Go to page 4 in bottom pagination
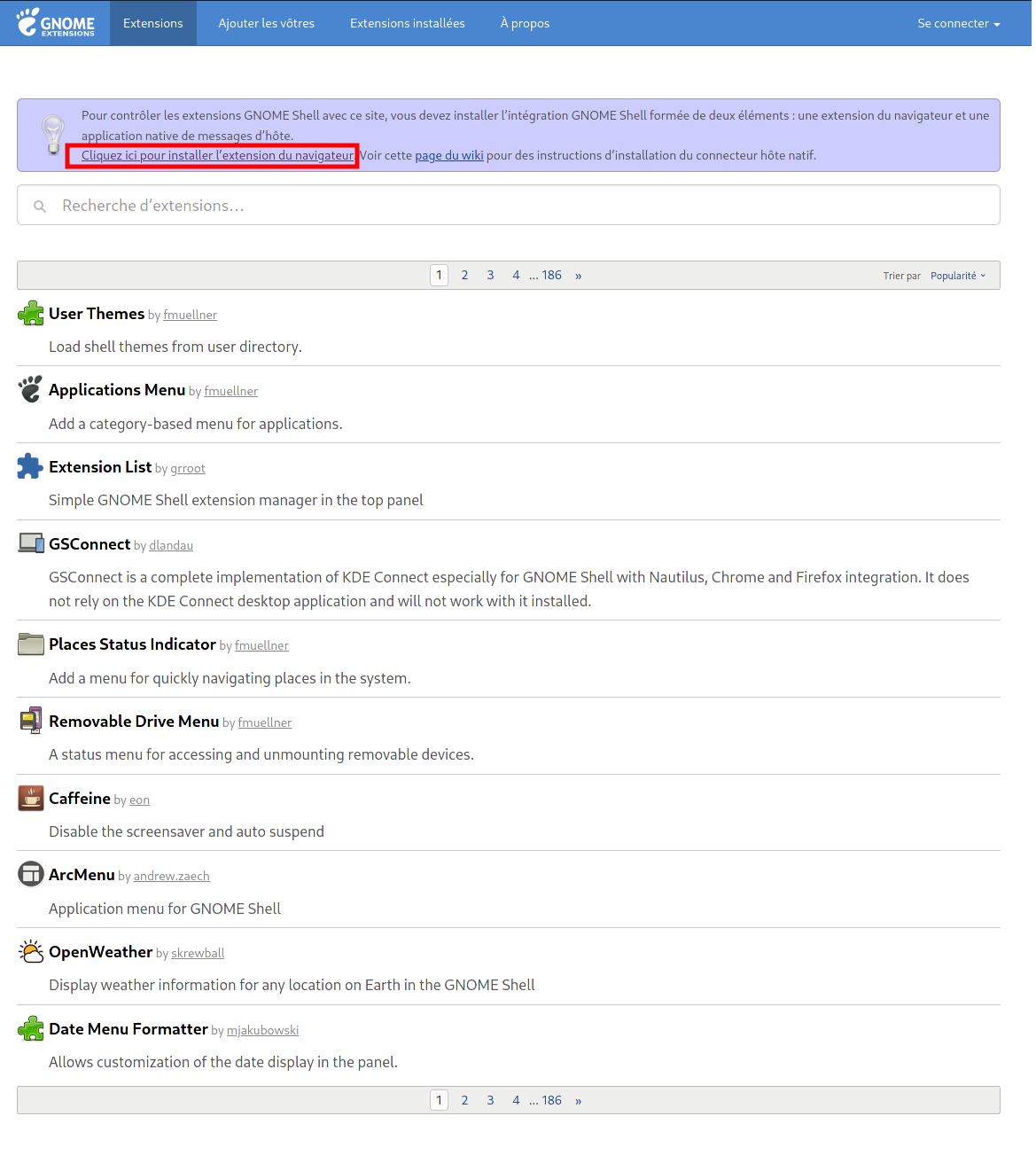1036x1163 pixels. 516,1101
